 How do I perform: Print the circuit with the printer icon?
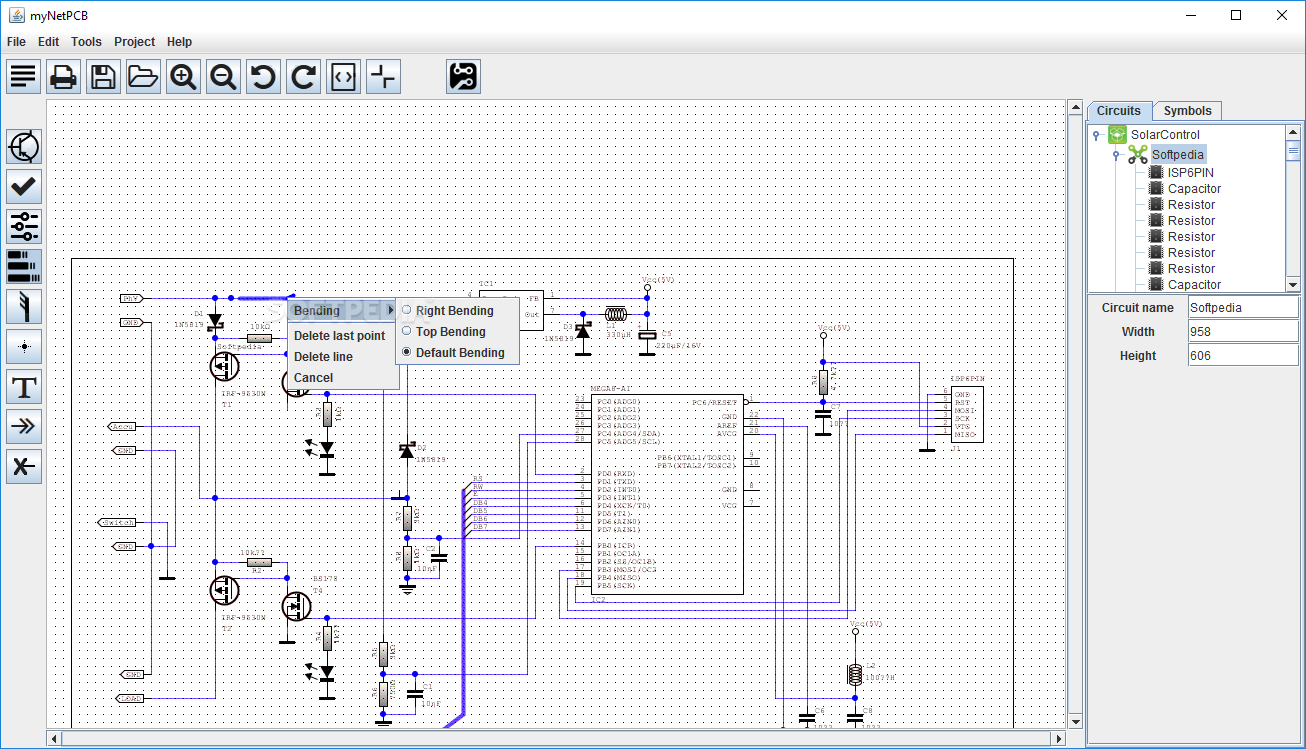tap(63, 76)
